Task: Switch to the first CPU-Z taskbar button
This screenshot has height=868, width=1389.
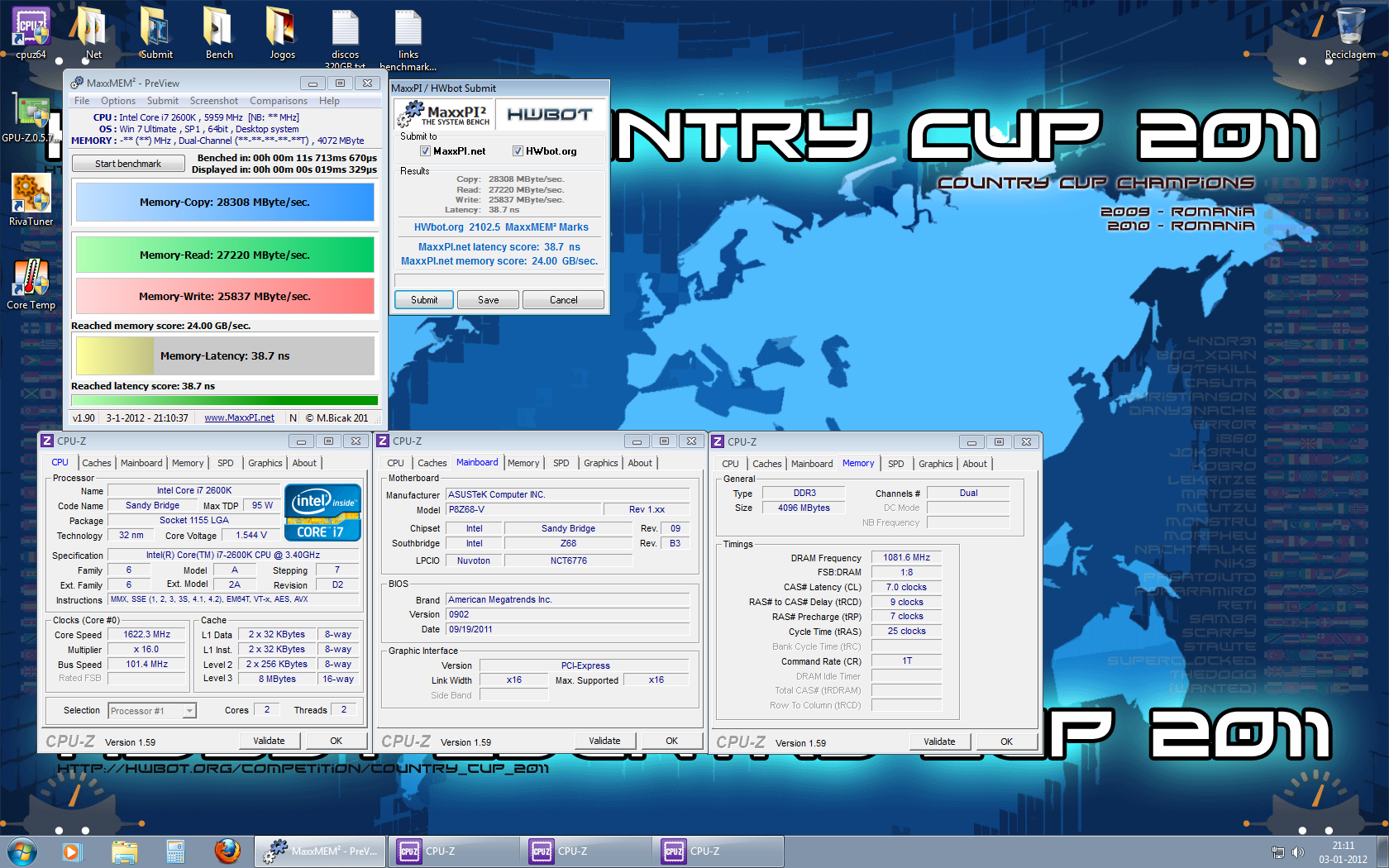Action: pos(453,851)
